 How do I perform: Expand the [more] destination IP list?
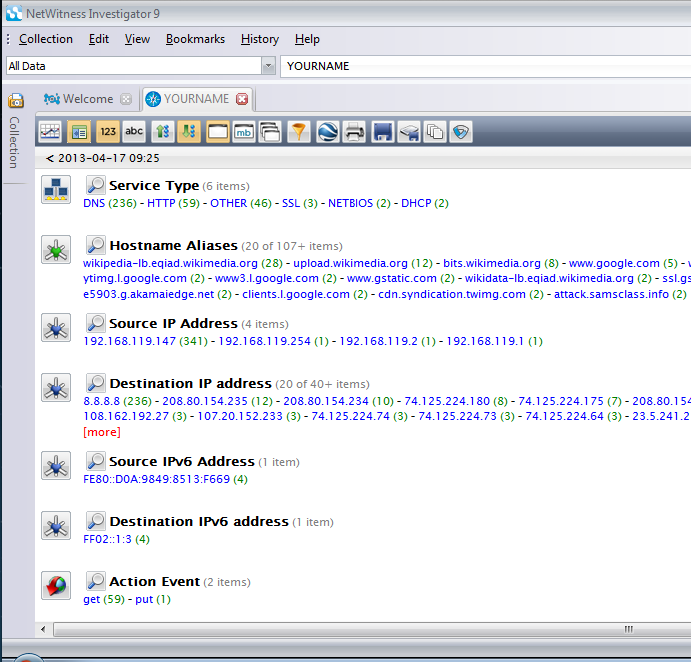[x=101, y=432]
